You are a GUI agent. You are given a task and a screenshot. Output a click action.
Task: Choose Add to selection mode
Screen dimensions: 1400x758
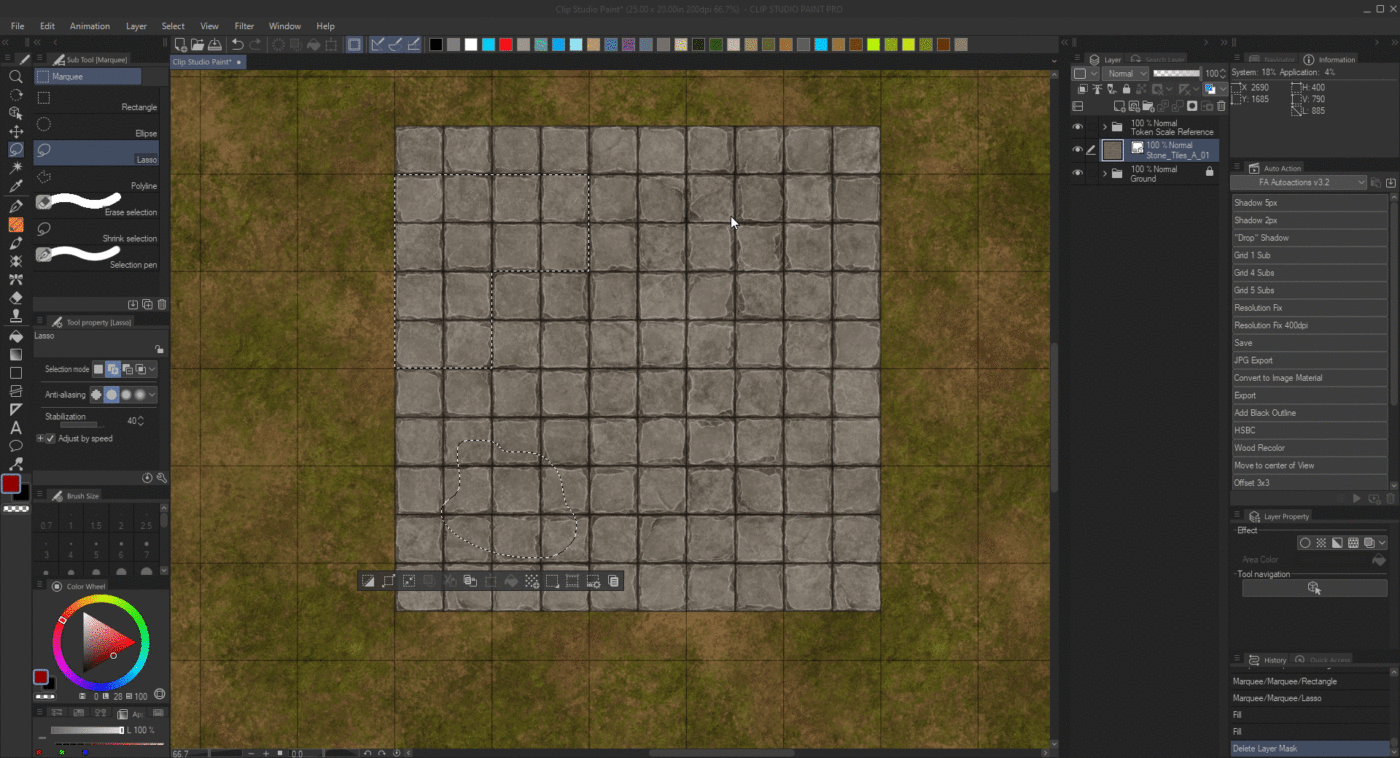click(x=113, y=369)
